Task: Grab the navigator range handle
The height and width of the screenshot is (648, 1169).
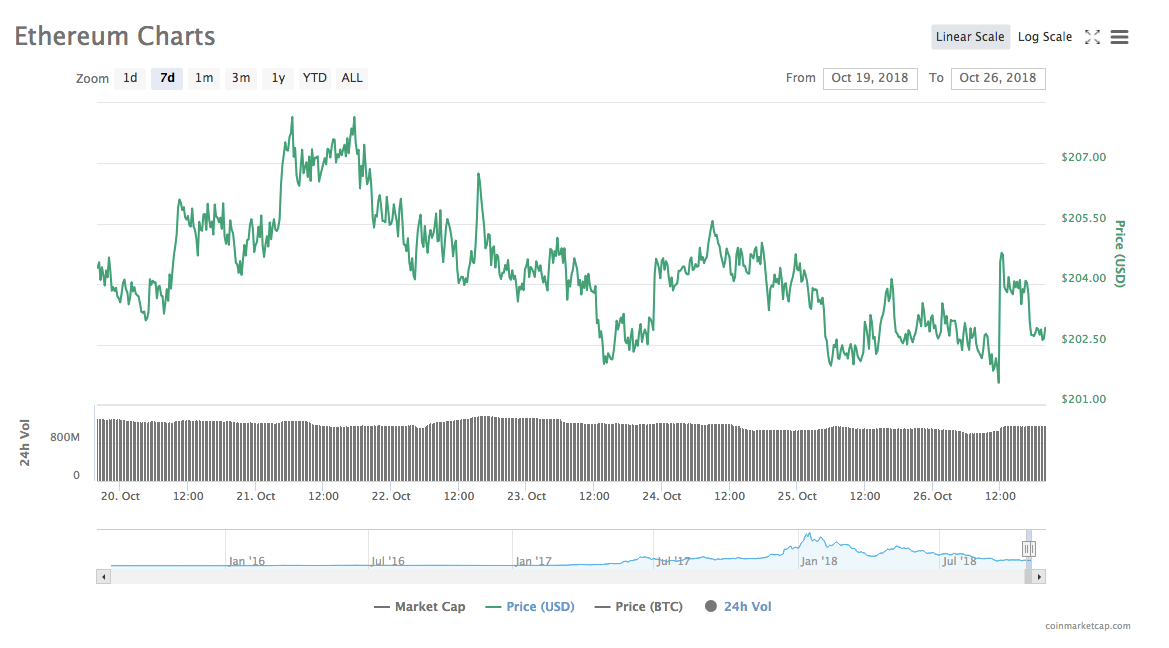Action: pos(1028,550)
